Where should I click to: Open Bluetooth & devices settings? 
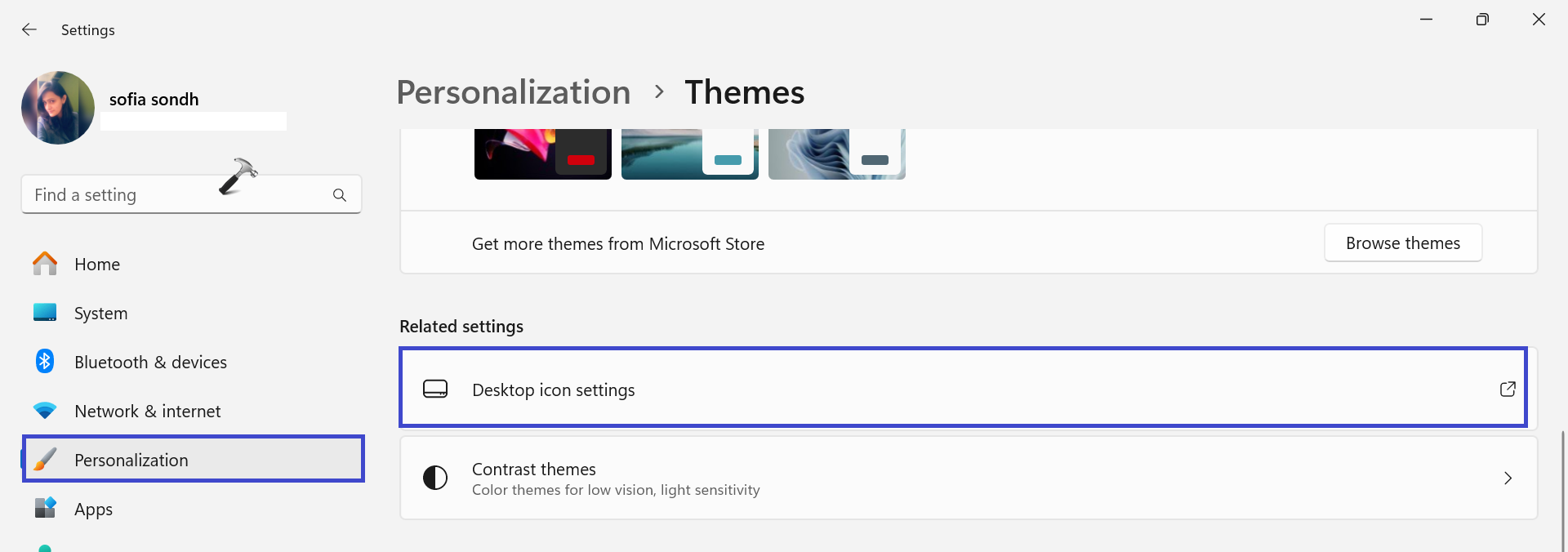[x=150, y=362]
